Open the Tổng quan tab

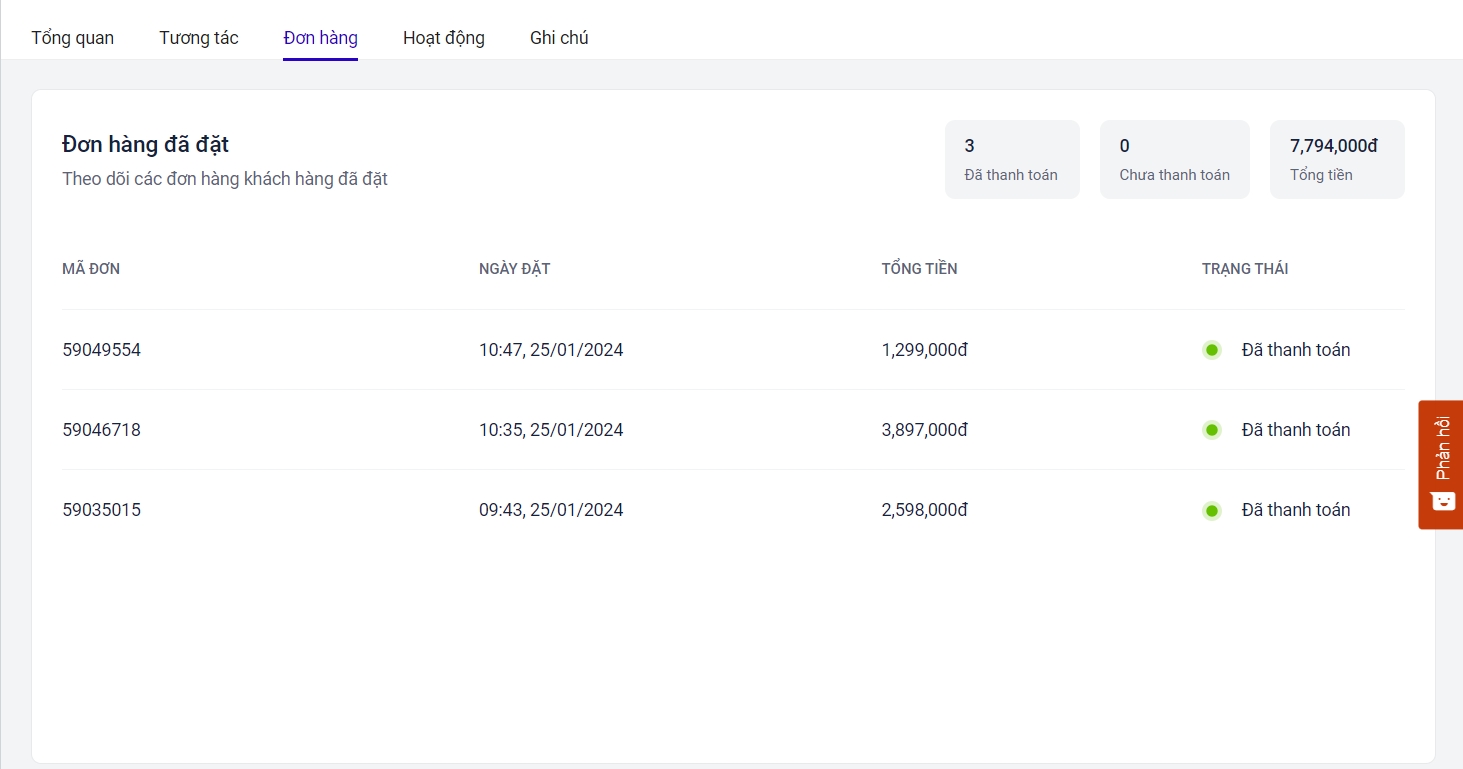[72, 38]
